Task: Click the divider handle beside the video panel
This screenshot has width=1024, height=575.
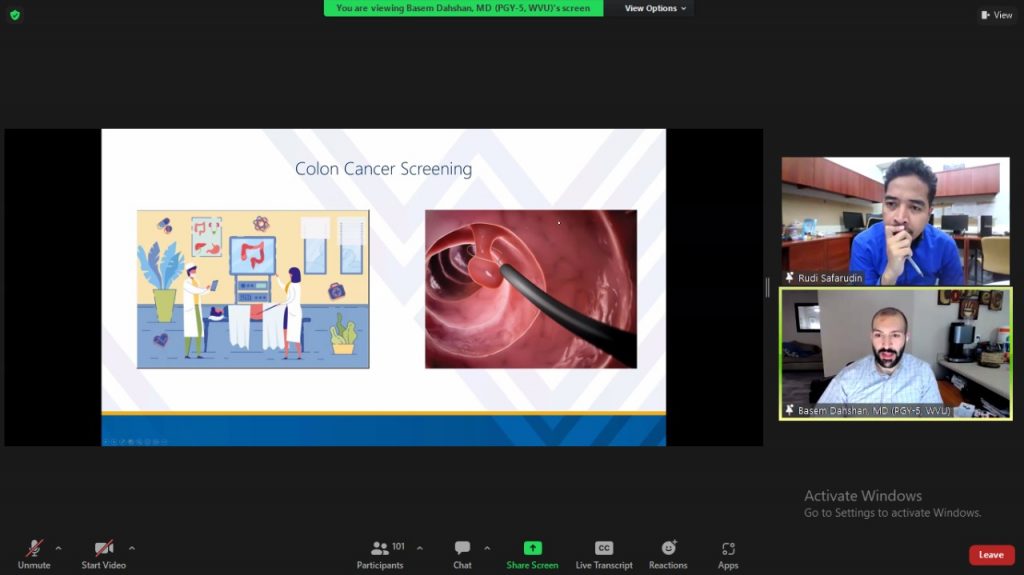Action: point(768,288)
